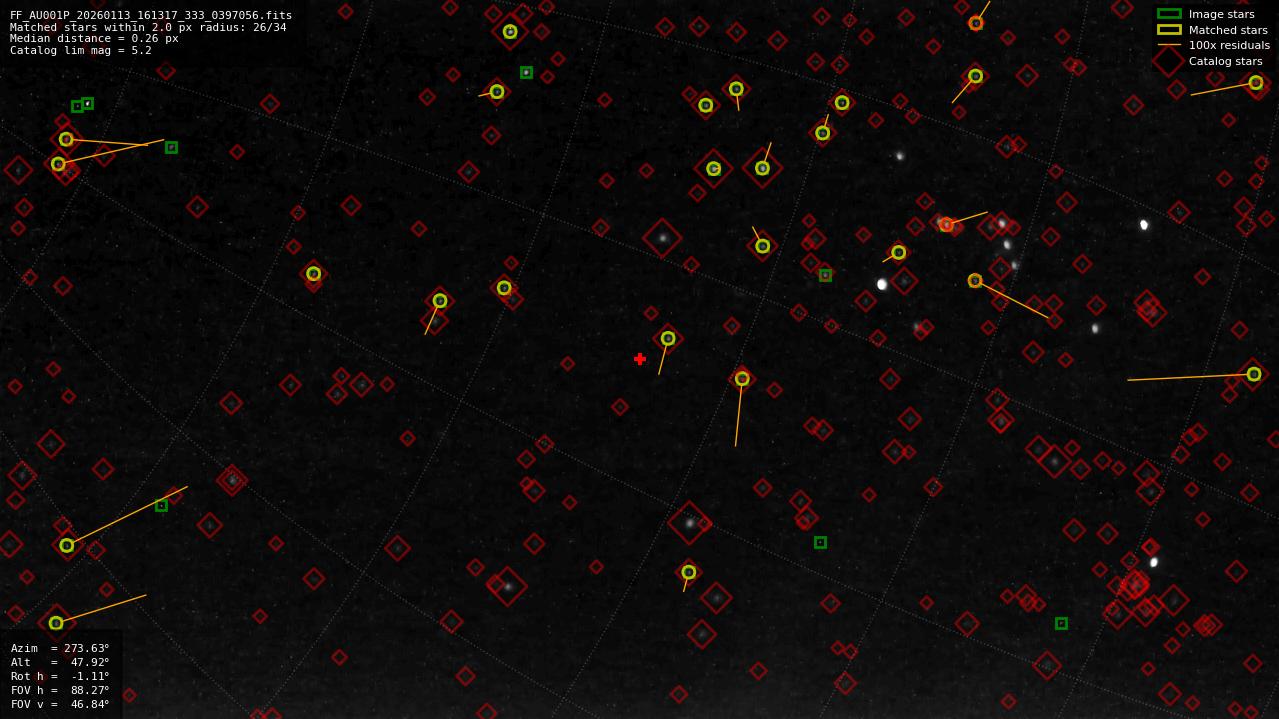Click the red cross field-center marker
1279x719 pixels.
coord(640,359)
